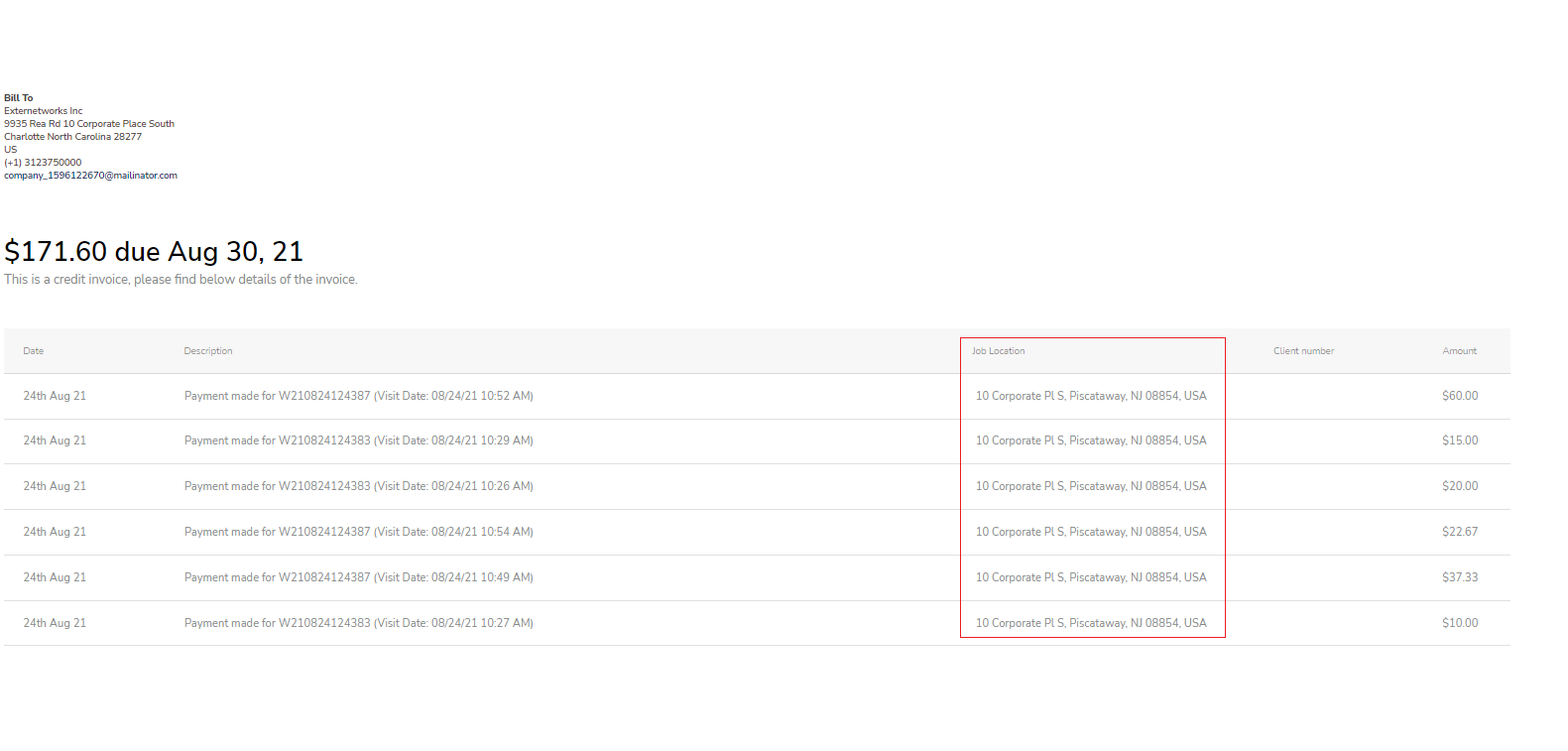The width and height of the screenshot is (1568, 751).
Task: Click the '9935 Rea Rd 10 Corporate Place South' address line
Action: 89,124
